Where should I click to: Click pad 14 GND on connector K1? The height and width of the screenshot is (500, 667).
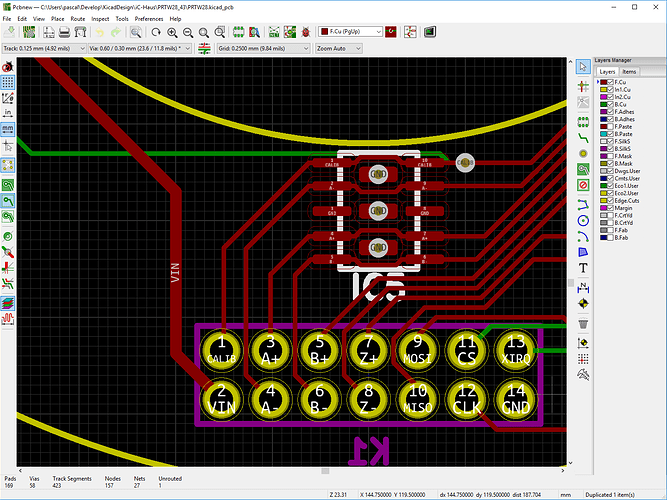pyautogui.click(x=516, y=400)
